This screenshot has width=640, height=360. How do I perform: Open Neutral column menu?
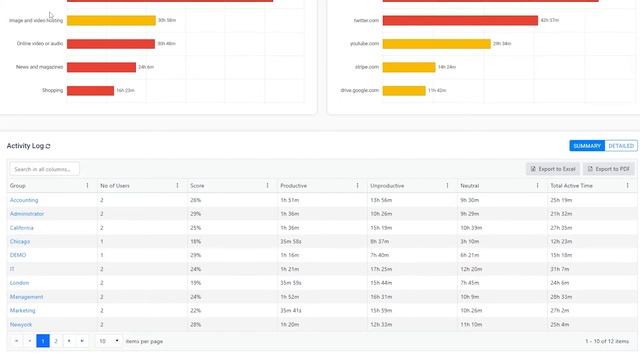tap(538, 186)
